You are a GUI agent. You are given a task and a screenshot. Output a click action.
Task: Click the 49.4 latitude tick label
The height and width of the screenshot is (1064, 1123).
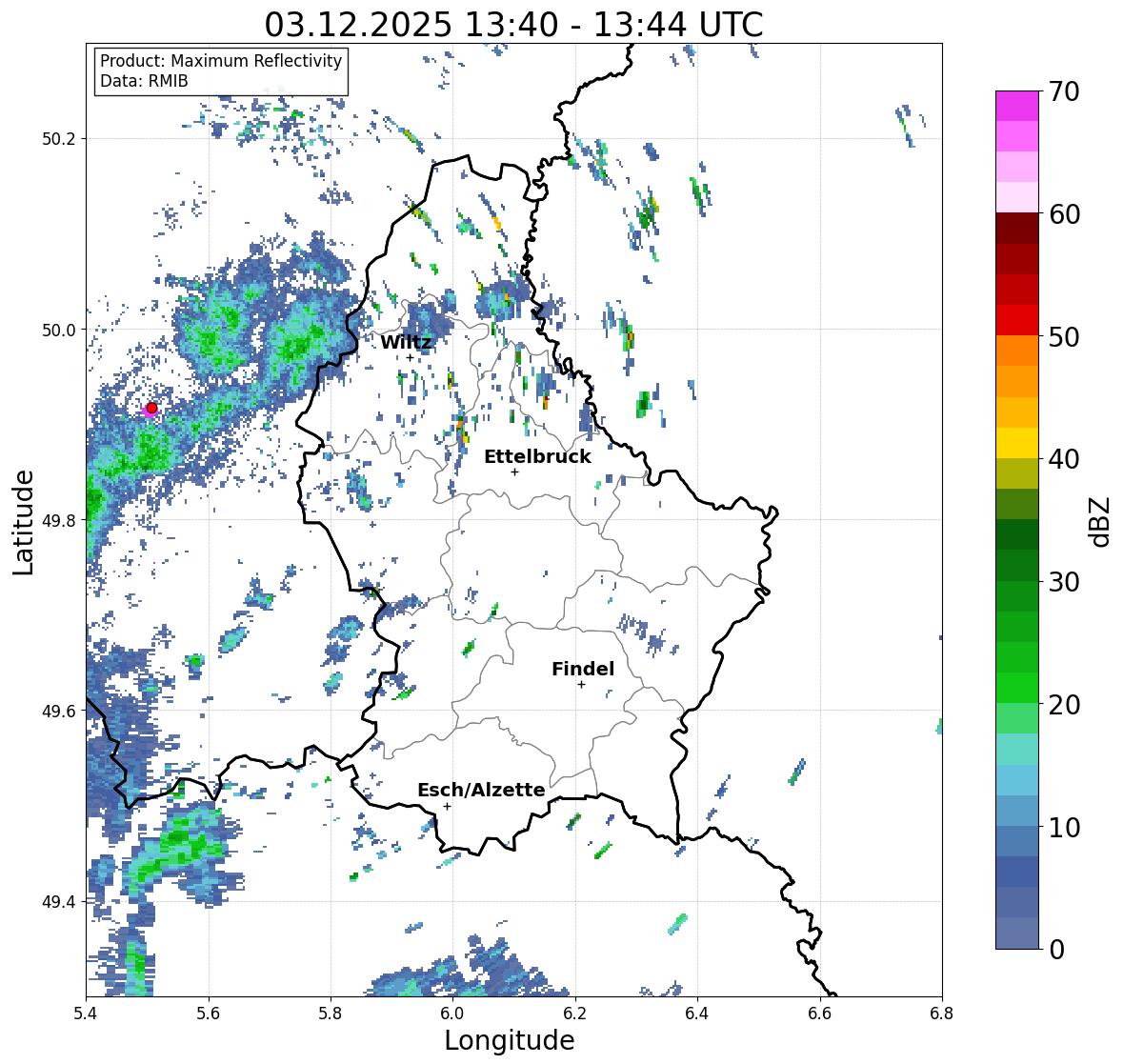[59, 901]
